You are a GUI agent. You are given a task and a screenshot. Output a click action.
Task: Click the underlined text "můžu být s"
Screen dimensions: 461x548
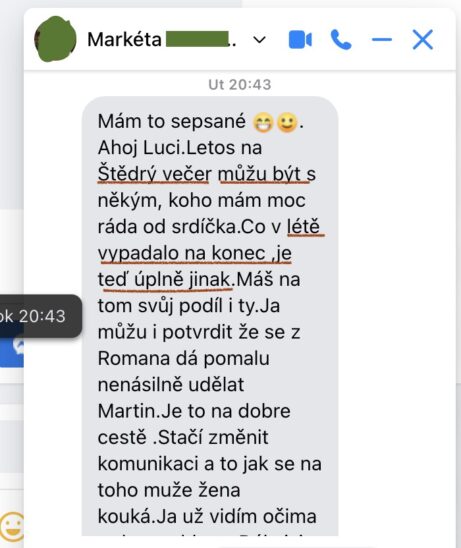267,174
